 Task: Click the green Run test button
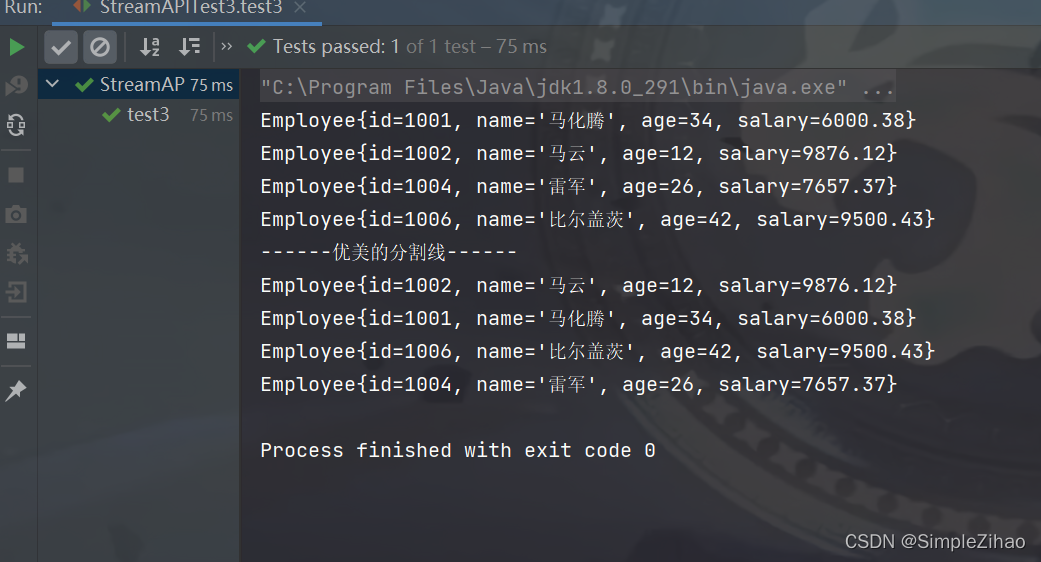(17, 47)
